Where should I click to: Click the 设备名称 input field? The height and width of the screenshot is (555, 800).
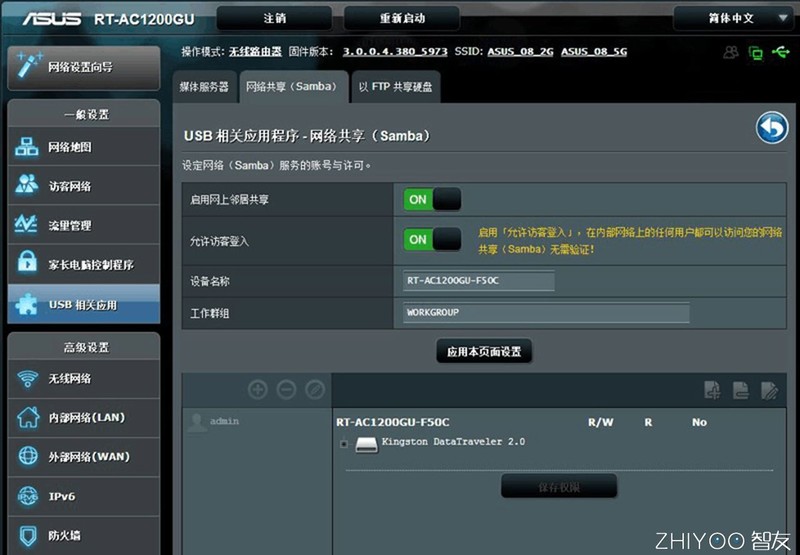click(x=479, y=281)
